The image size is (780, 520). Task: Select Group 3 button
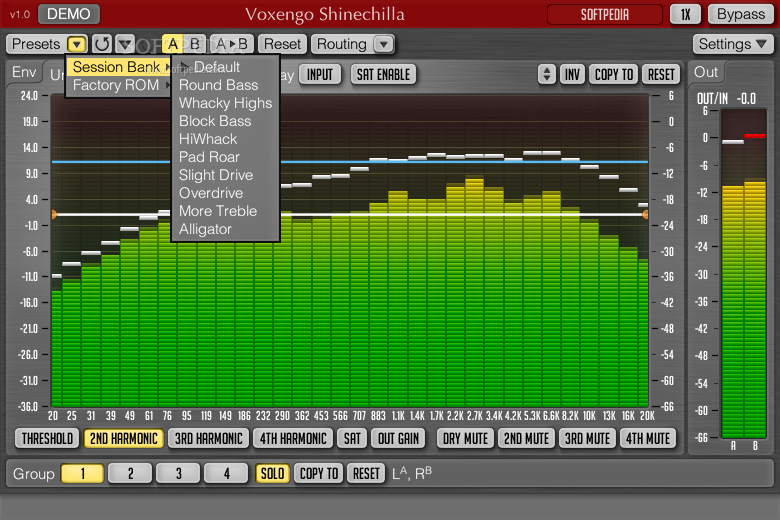coord(178,473)
